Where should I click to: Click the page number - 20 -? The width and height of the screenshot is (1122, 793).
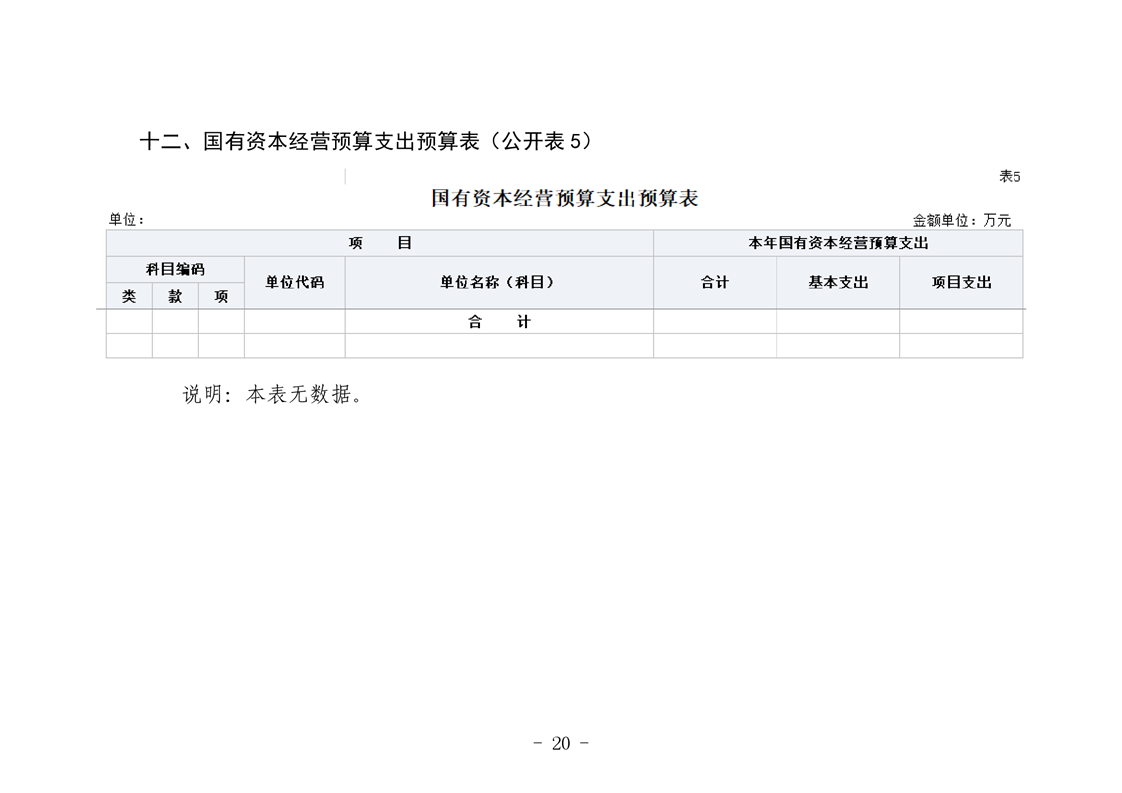click(561, 744)
